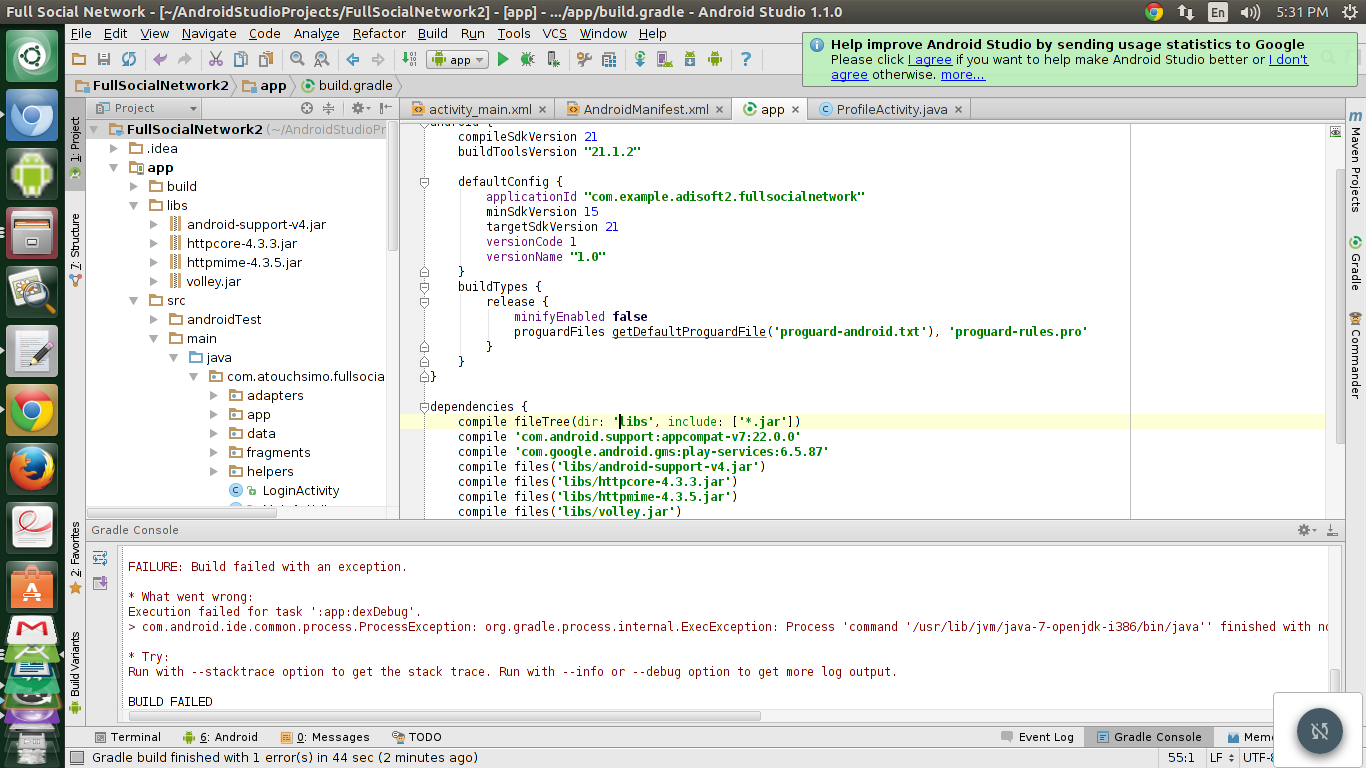Click the Undo arrow icon

point(160,60)
